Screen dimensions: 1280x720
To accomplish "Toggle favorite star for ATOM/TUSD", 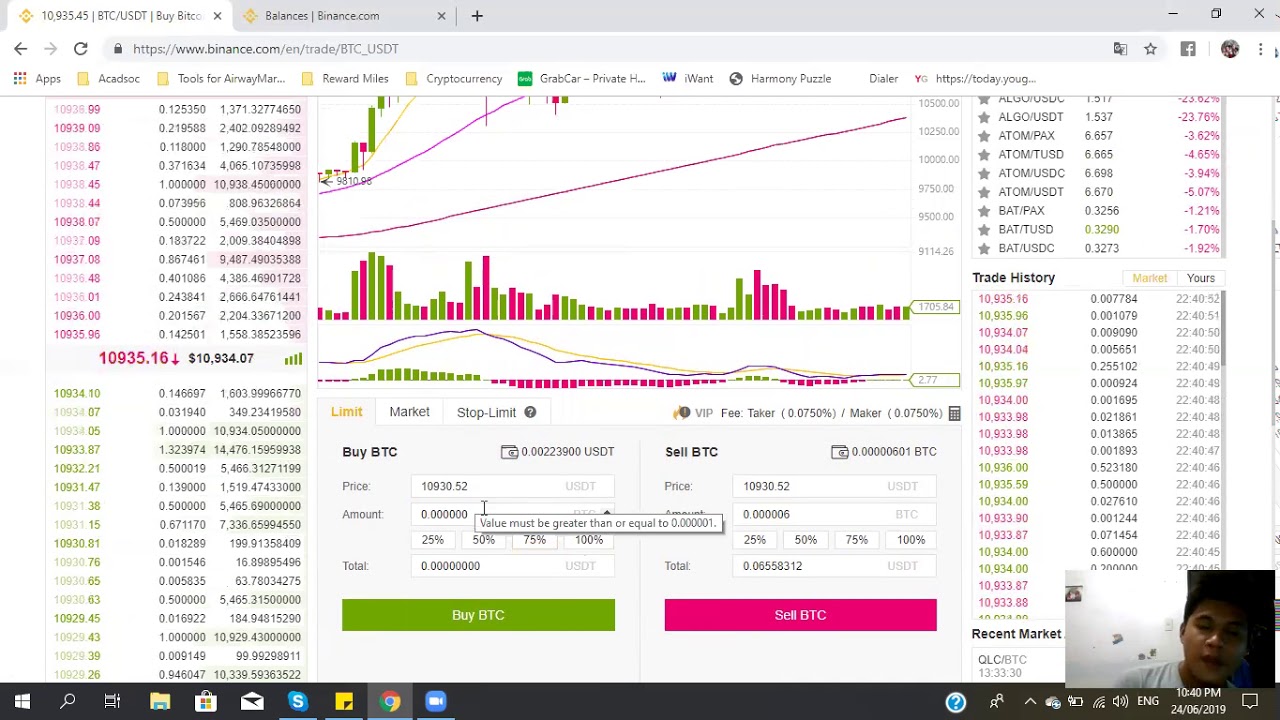I will pos(984,155).
